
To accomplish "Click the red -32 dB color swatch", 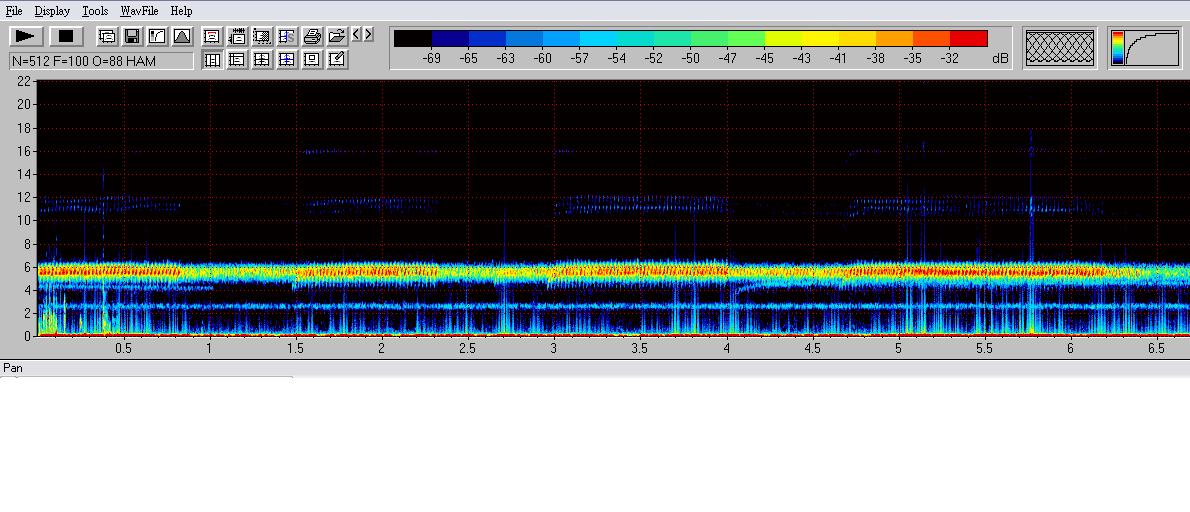I will [968, 39].
